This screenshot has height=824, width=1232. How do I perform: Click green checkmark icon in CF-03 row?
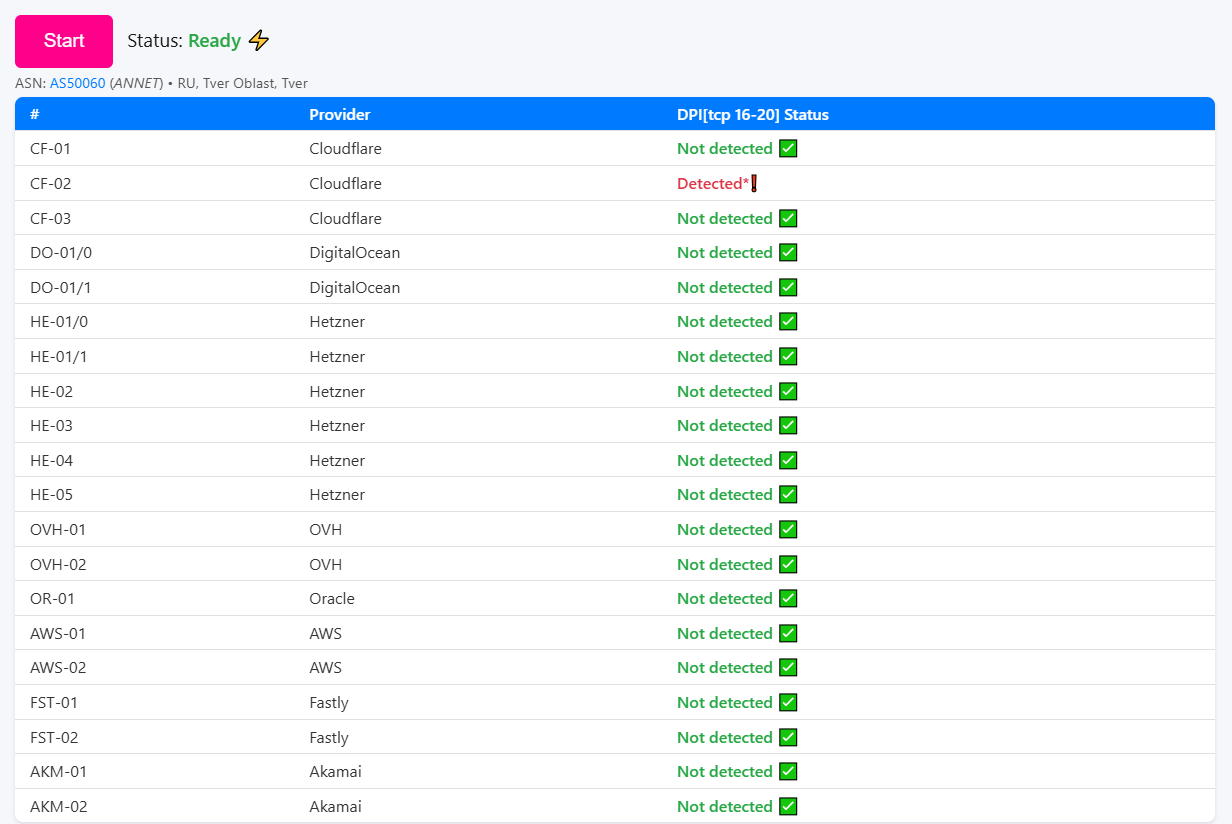pos(788,218)
